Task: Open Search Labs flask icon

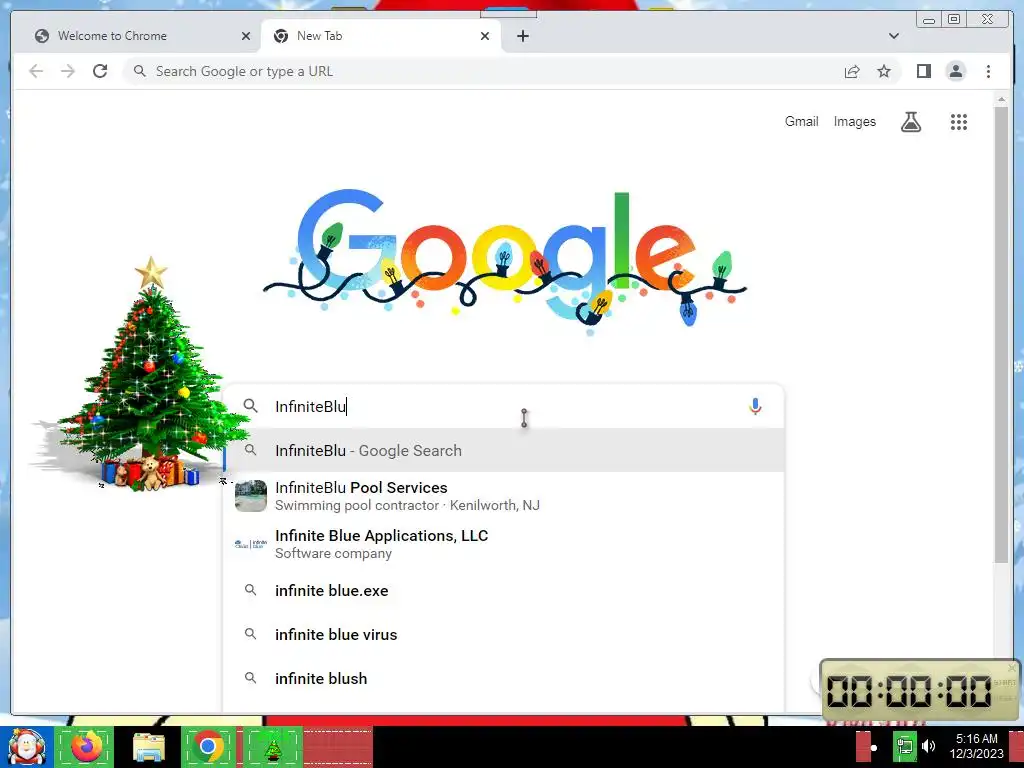Action: pos(911,121)
